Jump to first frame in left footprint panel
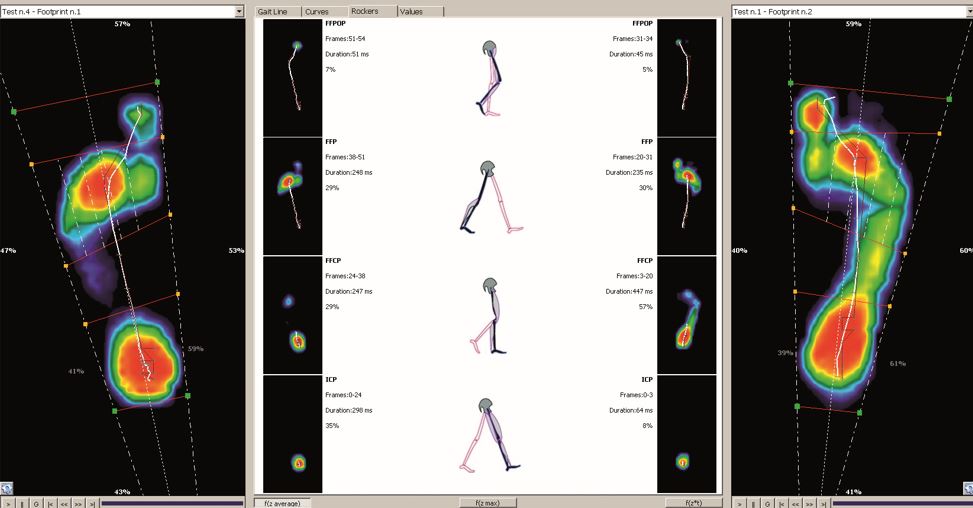Image resolution: width=973 pixels, height=508 pixels. pyautogui.click(x=50, y=504)
